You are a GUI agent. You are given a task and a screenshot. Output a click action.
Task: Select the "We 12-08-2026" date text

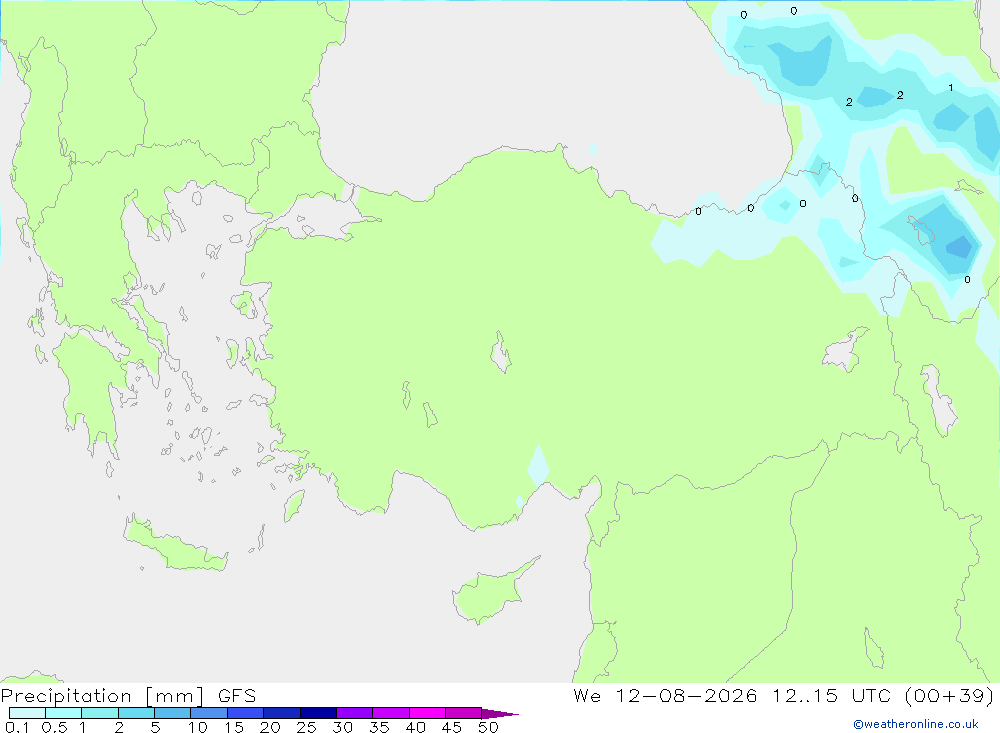(x=665, y=695)
